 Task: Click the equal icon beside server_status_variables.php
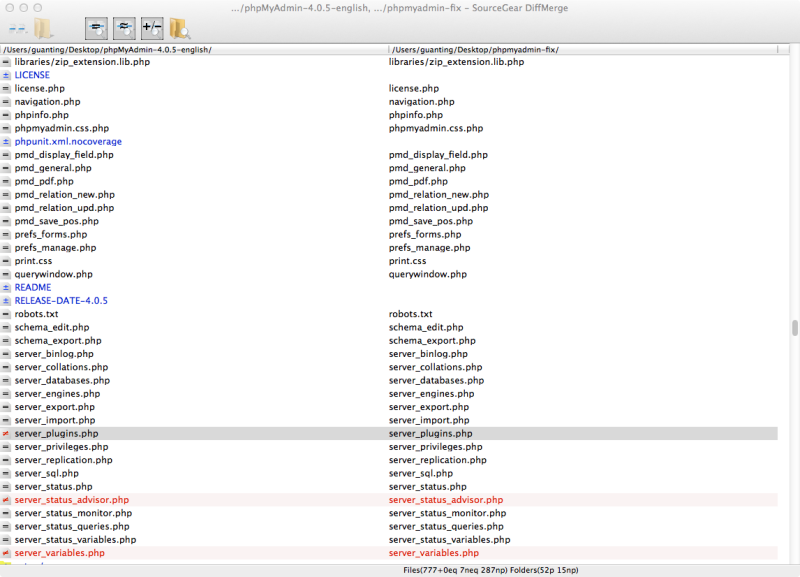[x=6, y=539]
